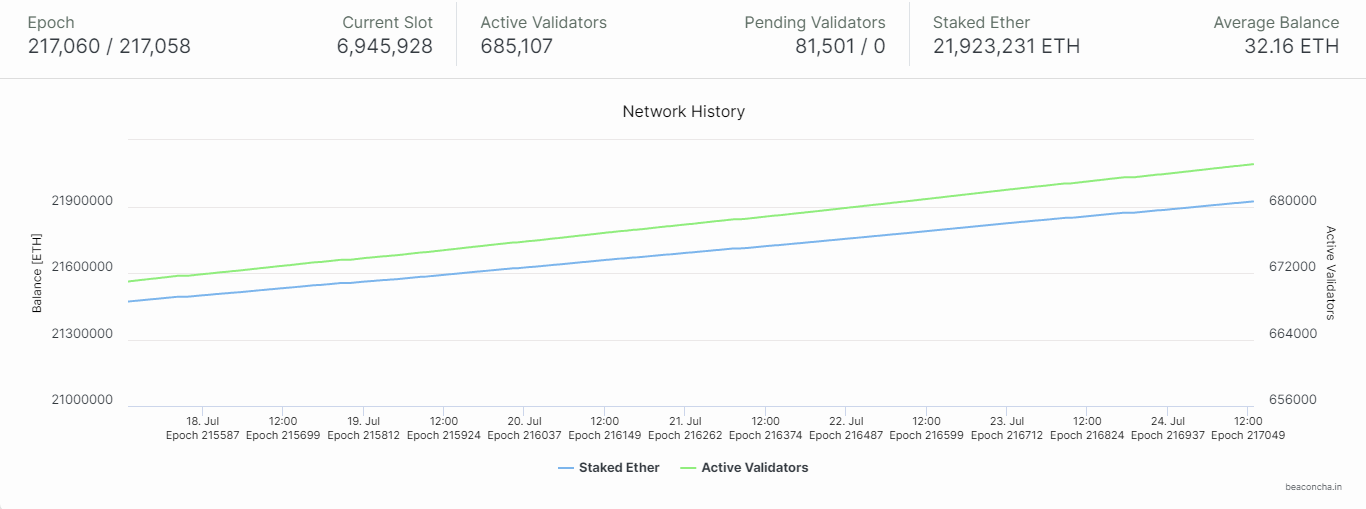1366x509 pixels.
Task: Open the beaconcha.in chart credit link
Action: (1313, 488)
